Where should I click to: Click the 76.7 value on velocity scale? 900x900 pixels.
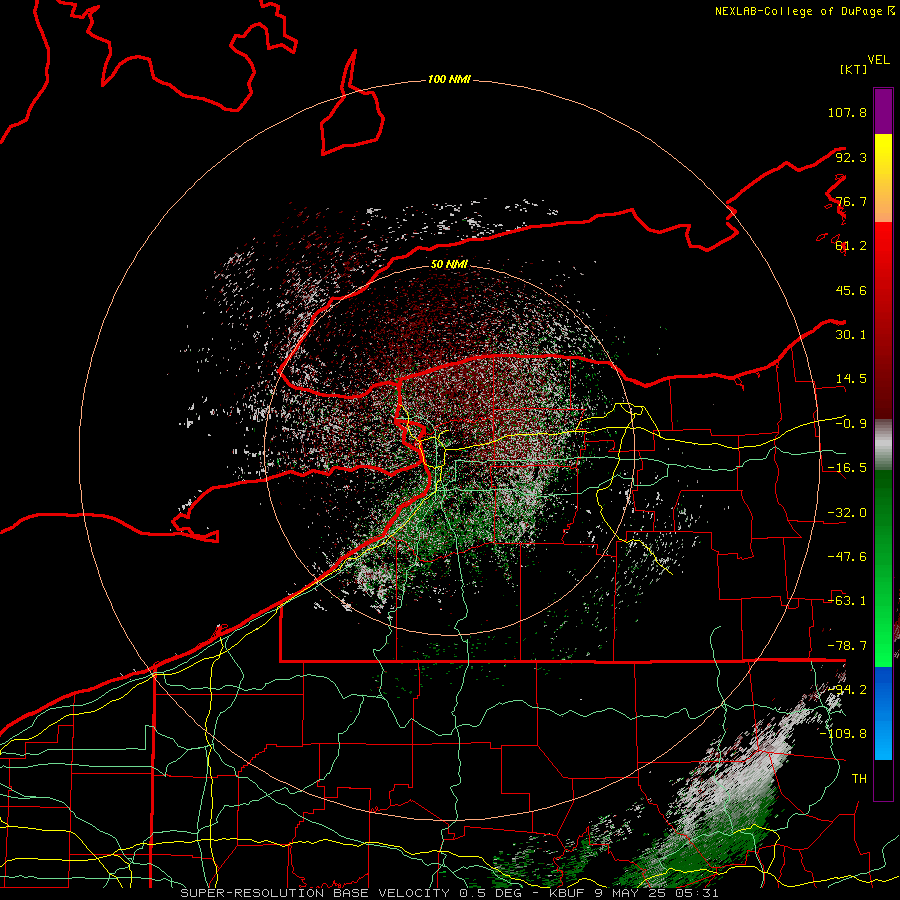pos(851,201)
